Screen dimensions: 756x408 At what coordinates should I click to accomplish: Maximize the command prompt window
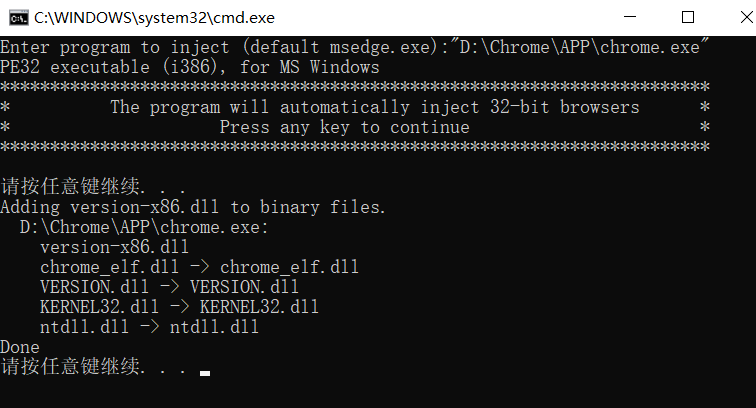pyautogui.click(x=688, y=17)
